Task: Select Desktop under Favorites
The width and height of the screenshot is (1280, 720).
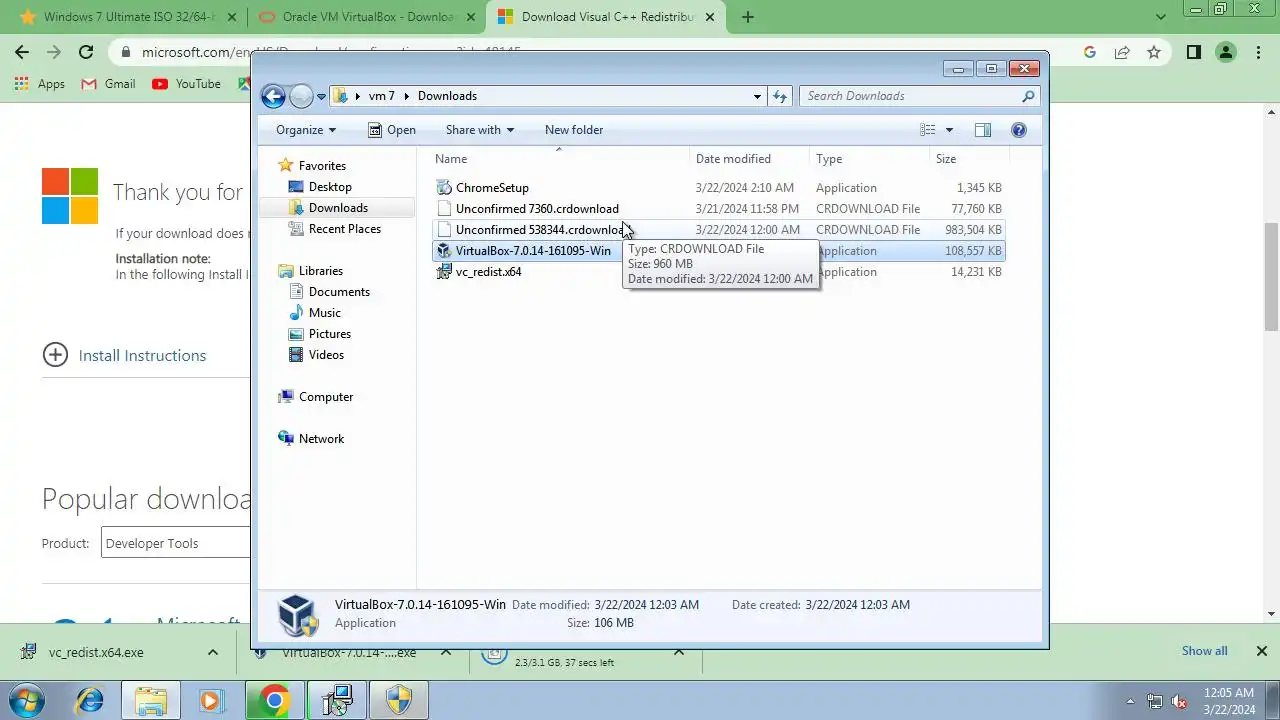Action: [330, 187]
